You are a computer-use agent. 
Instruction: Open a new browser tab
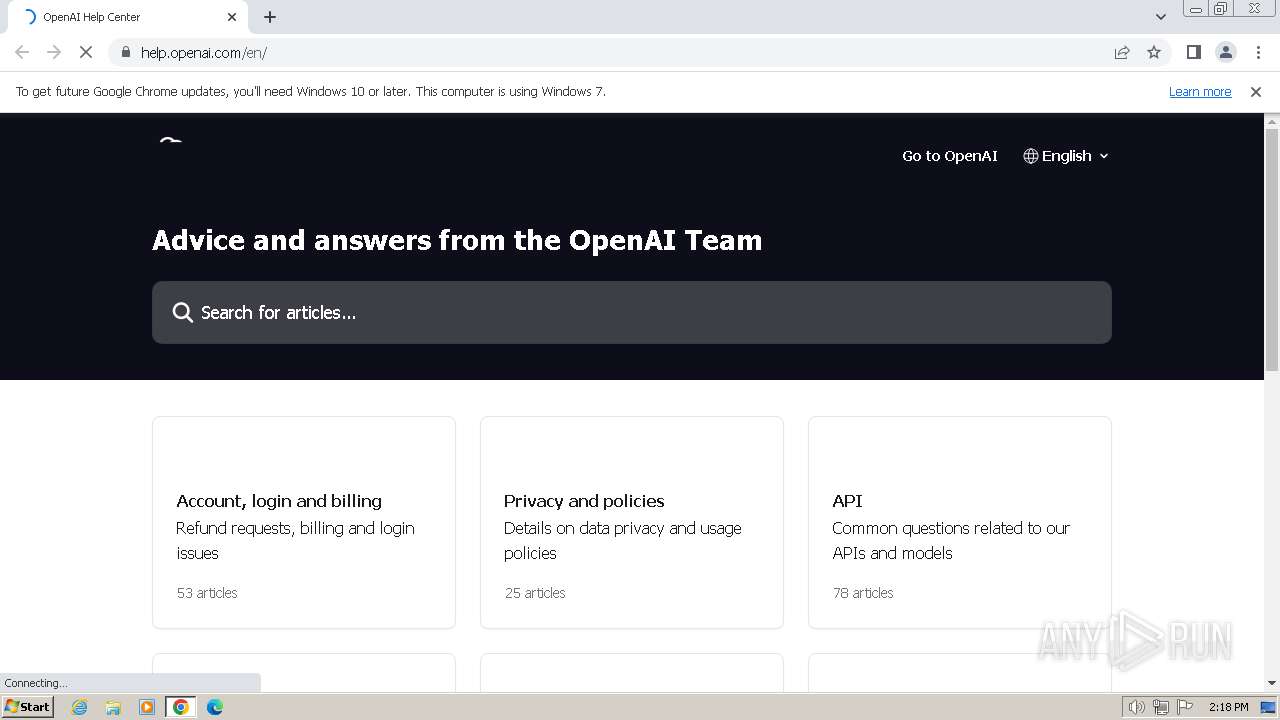270,17
